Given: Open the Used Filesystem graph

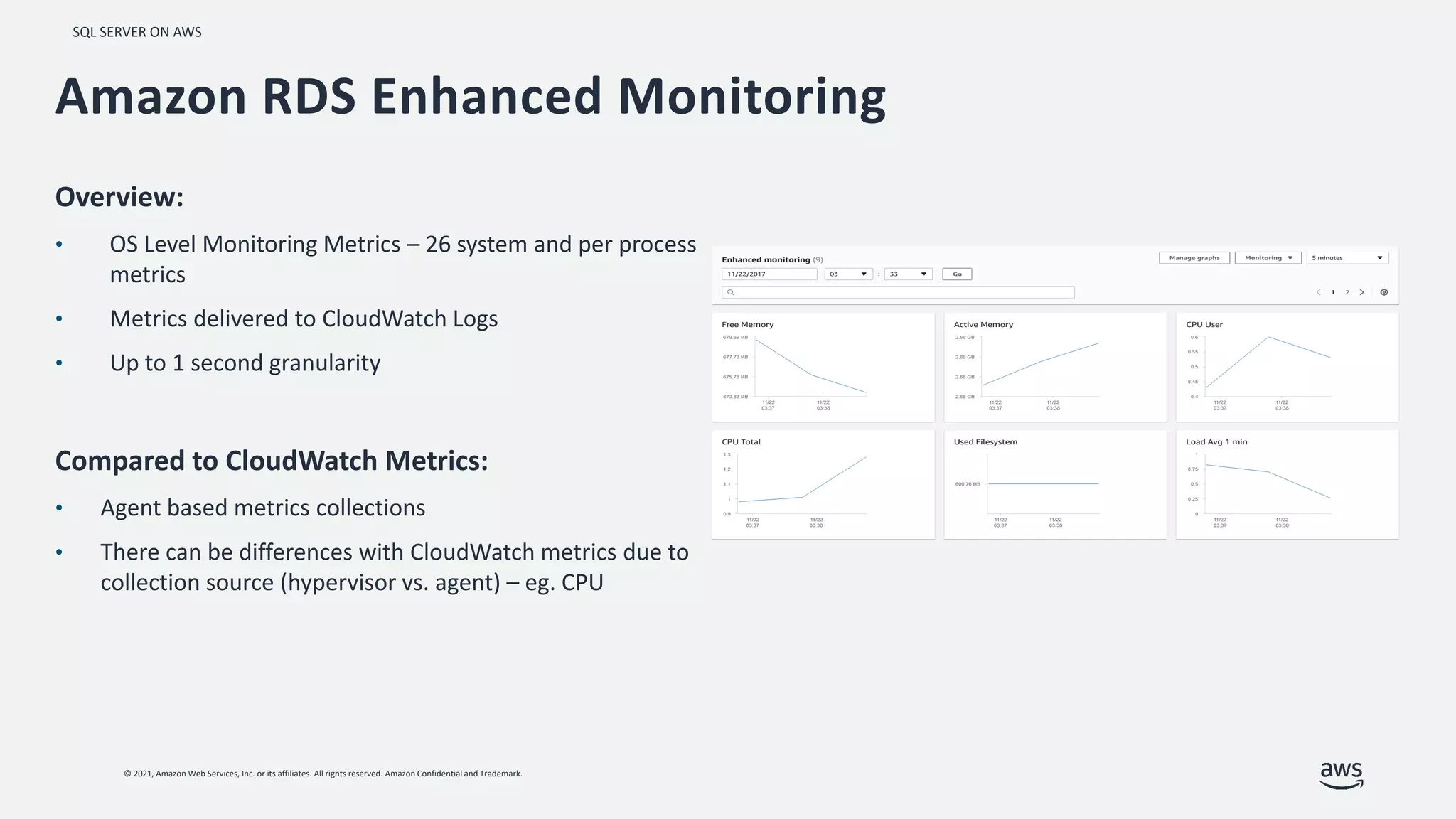Looking at the screenshot, I should [x=1055, y=484].
